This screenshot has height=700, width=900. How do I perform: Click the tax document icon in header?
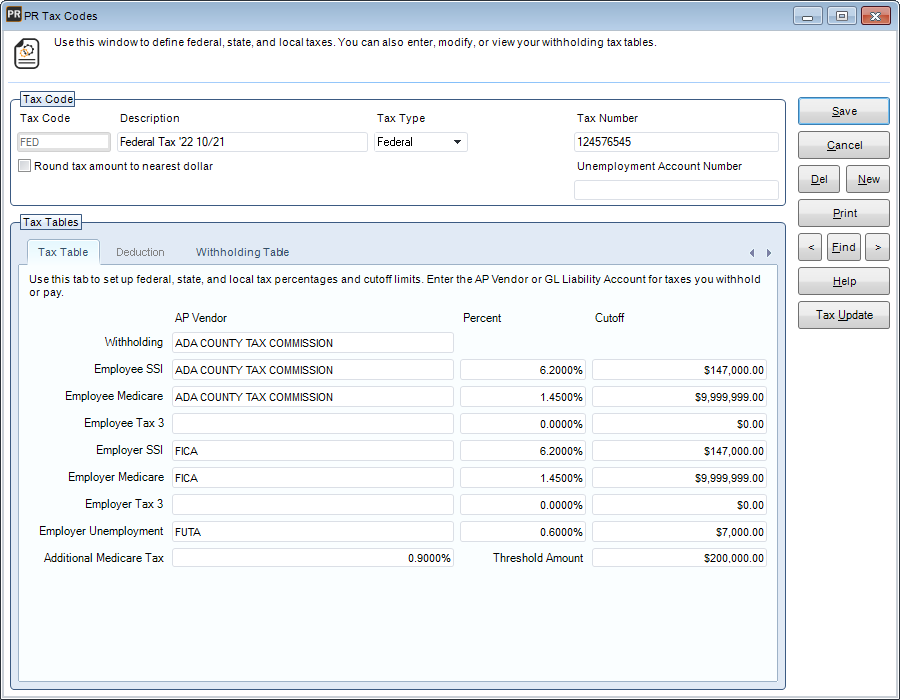28,54
